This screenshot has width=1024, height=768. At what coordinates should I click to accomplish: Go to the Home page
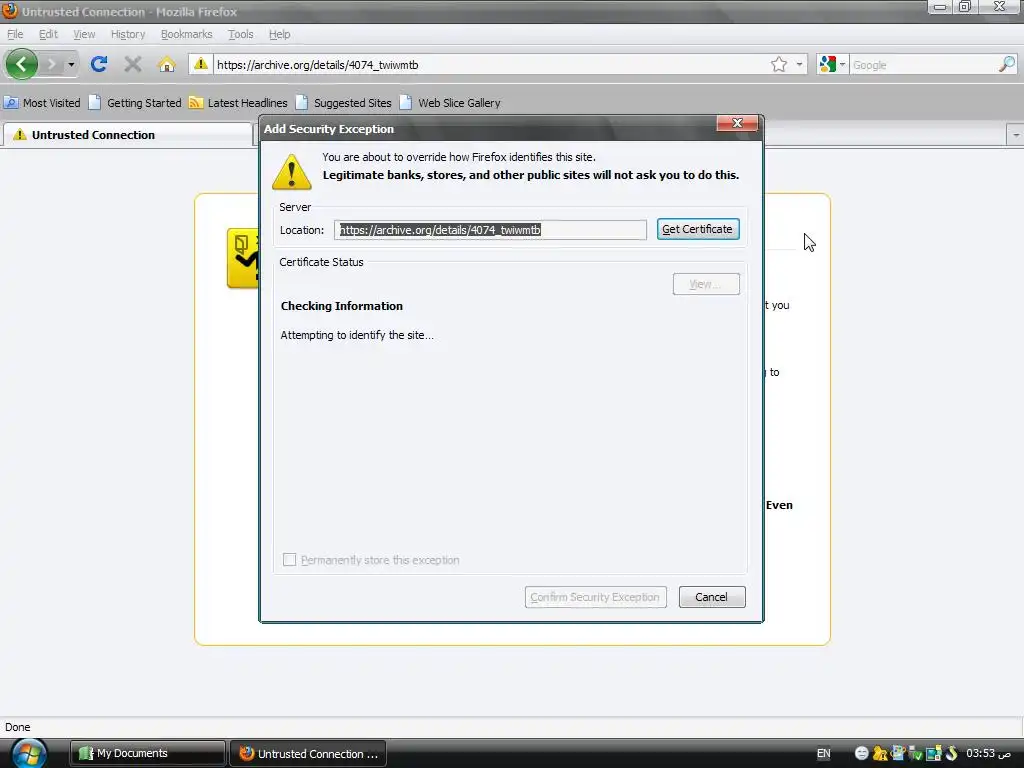point(167,64)
